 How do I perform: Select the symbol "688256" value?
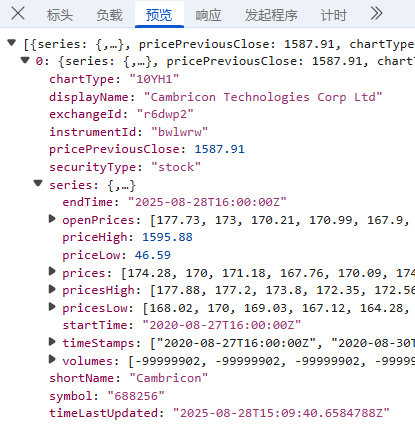pyautogui.click(x=136, y=396)
